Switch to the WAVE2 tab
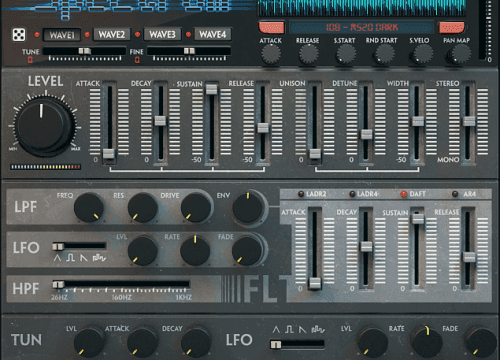The width and height of the screenshot is (500, 360). coord(112,35)
